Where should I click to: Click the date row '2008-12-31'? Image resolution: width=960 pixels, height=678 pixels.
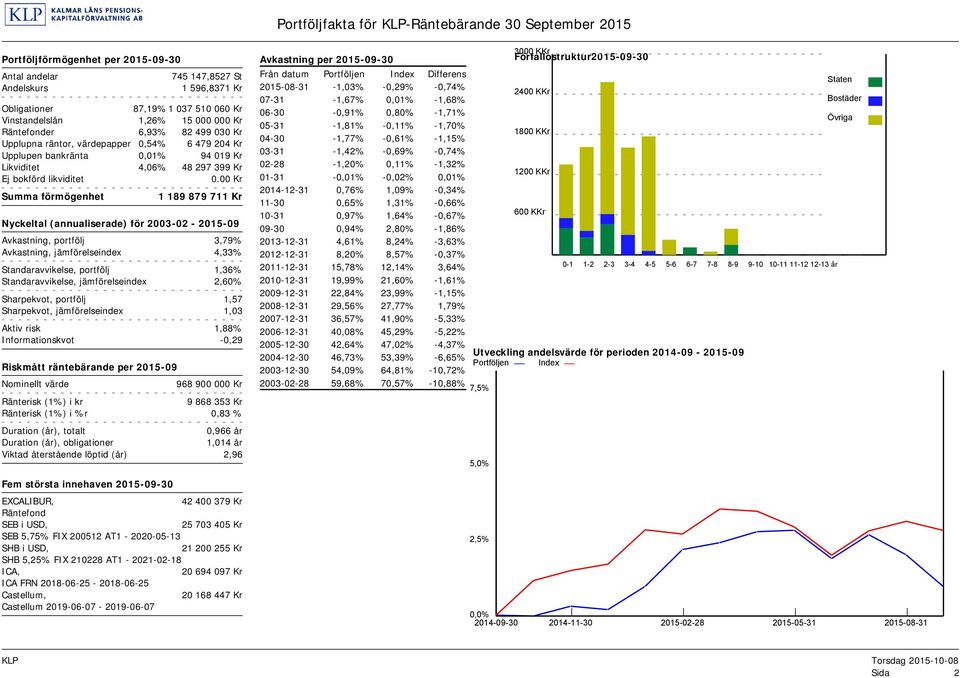click(x=284, y=306)
